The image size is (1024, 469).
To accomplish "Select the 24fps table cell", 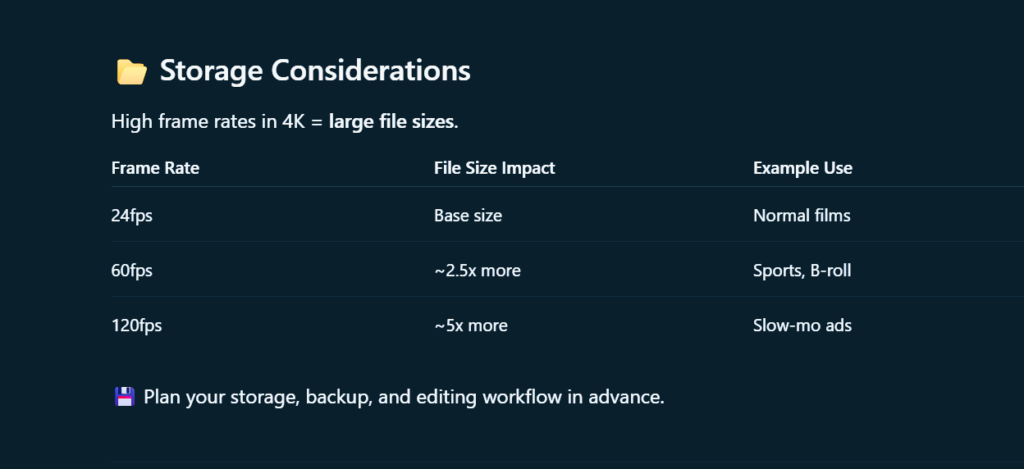I will (132, 216).
